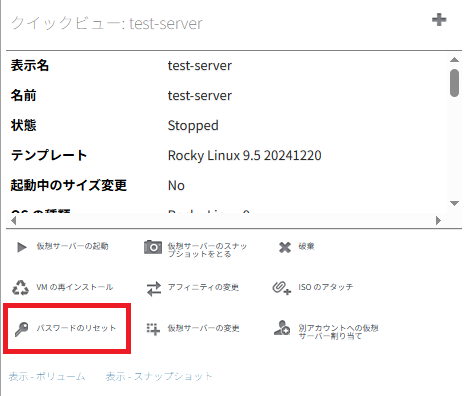Start server via 仮想サーバーの起動 label
Image resolution: width=468 pixels, height=396 pixels.
[x=72, y=246]
